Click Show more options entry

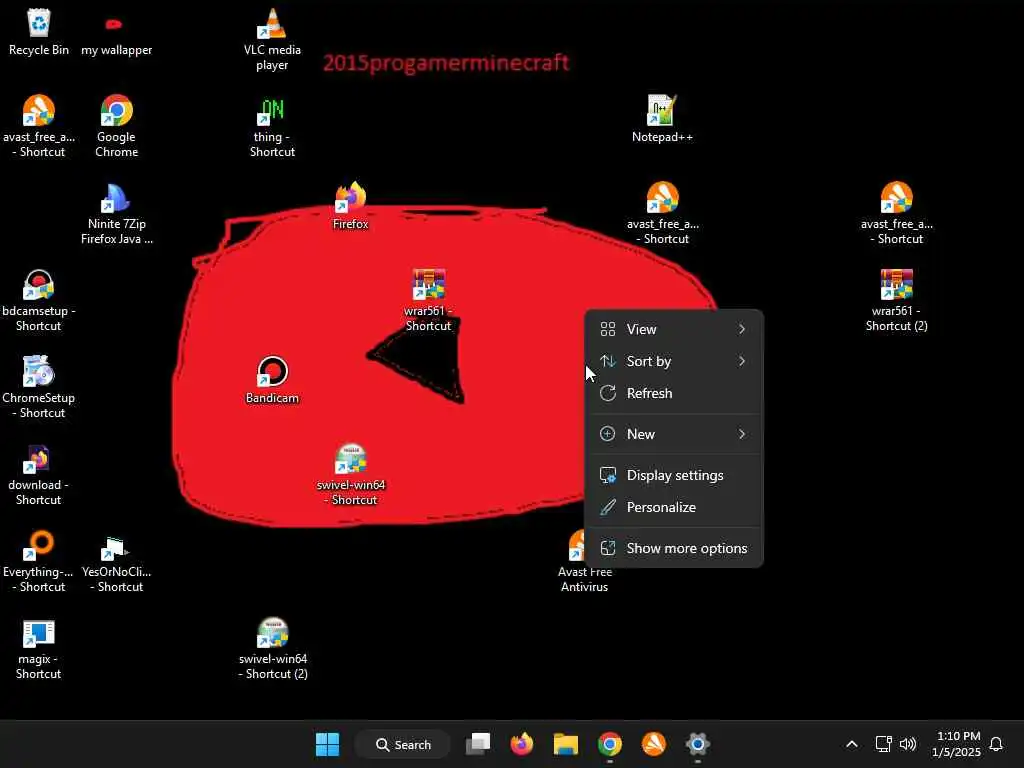674,549
